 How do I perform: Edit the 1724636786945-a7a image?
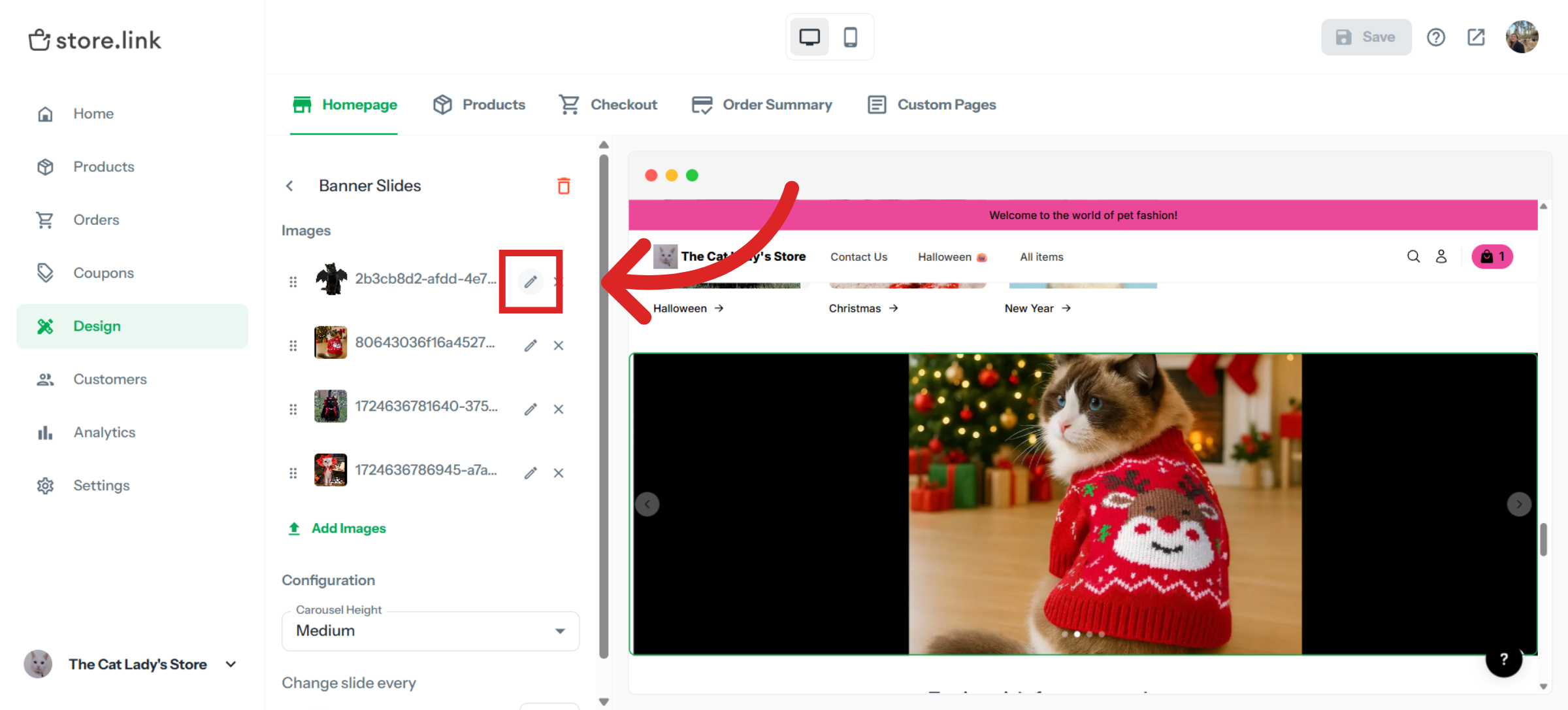[531, 473]
